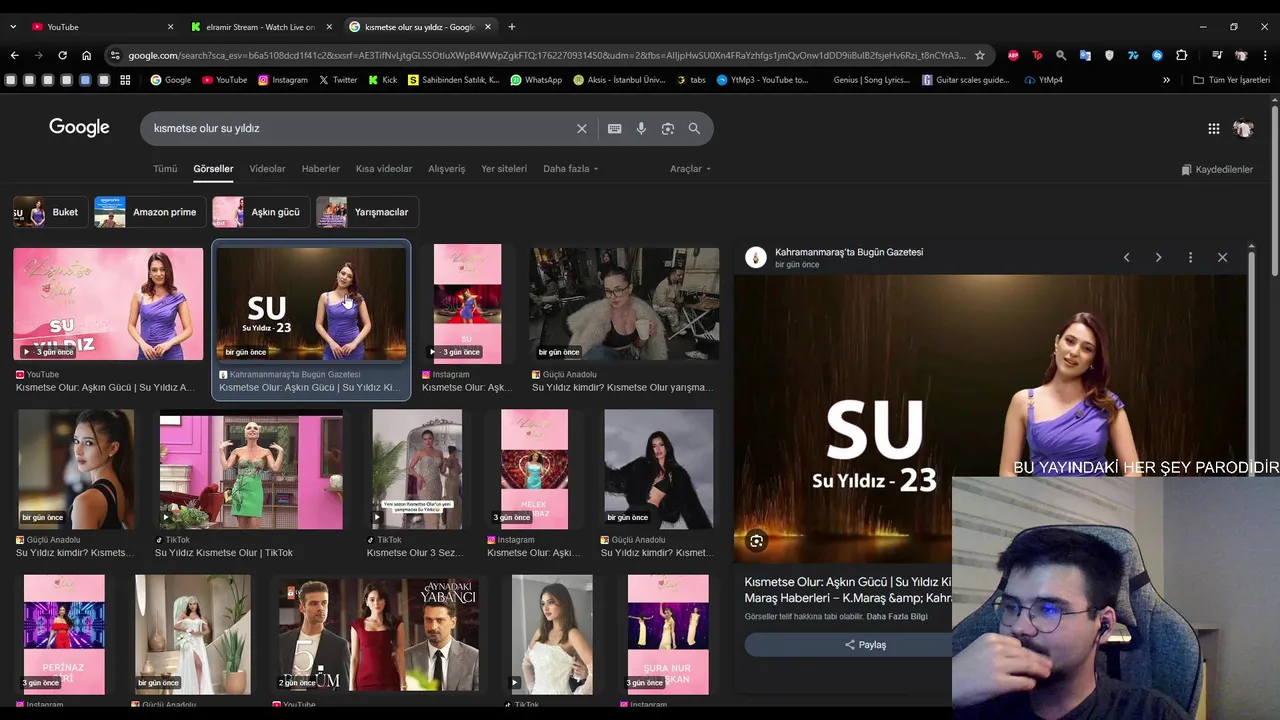Clear the search box with the X icon

tap(581, 128)
